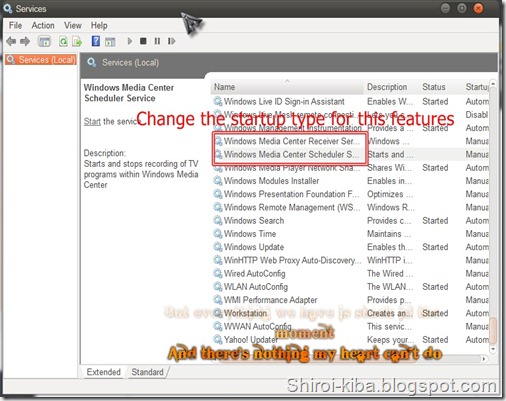Click the Wired AutoConfig gear icon
This screenshot has height=401, width=506.
coord(218,273)
